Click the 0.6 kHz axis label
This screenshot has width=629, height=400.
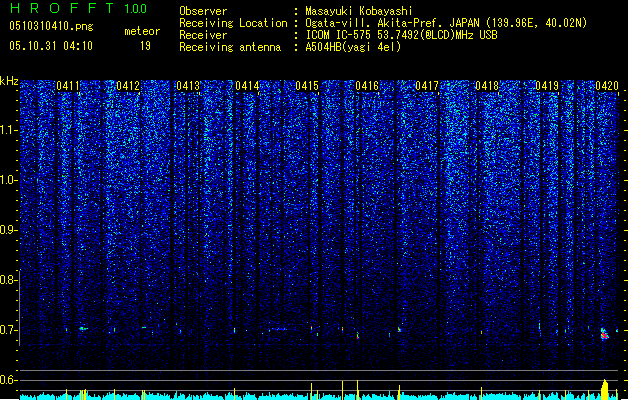(x=9, y=380)
